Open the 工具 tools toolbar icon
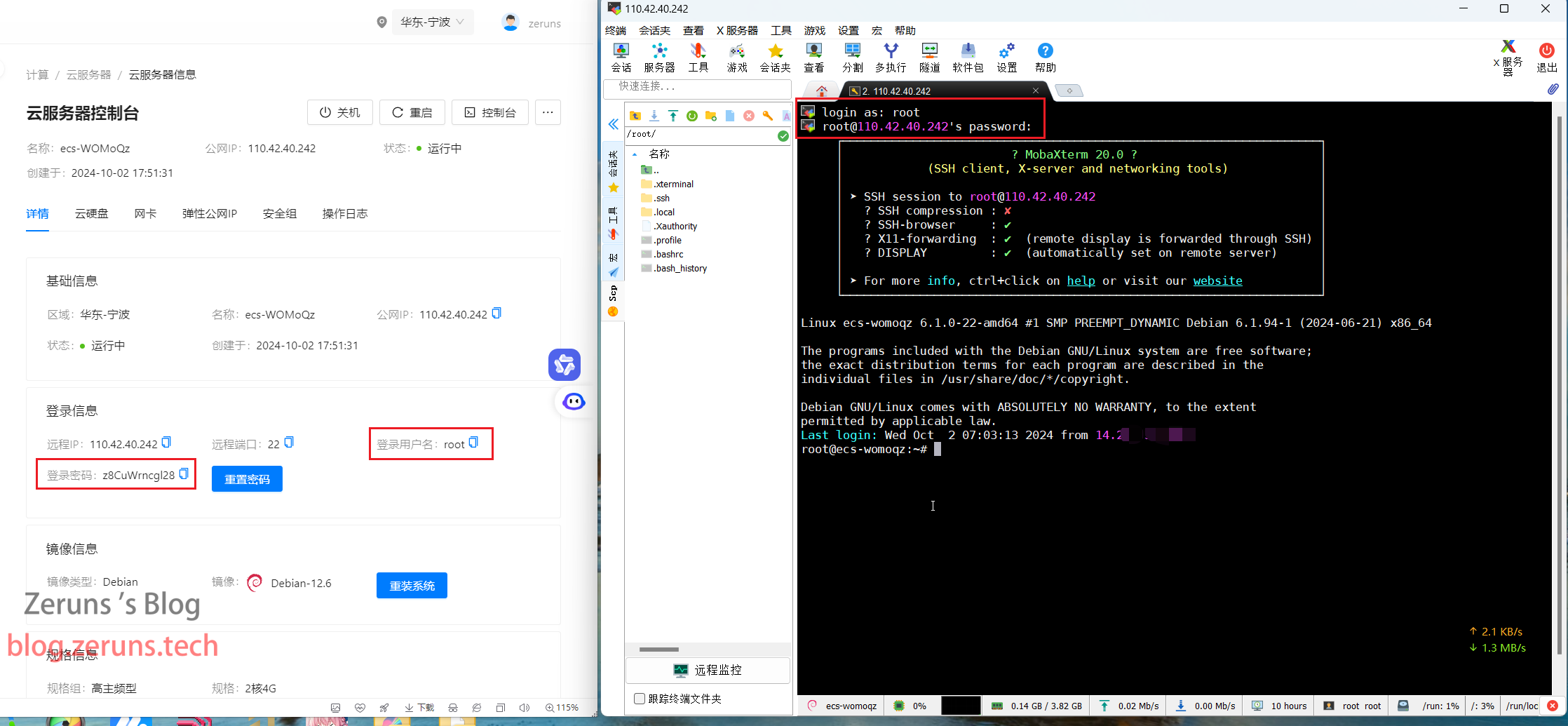Viewport: 1568px width, 726px height. tap(698, 58)
